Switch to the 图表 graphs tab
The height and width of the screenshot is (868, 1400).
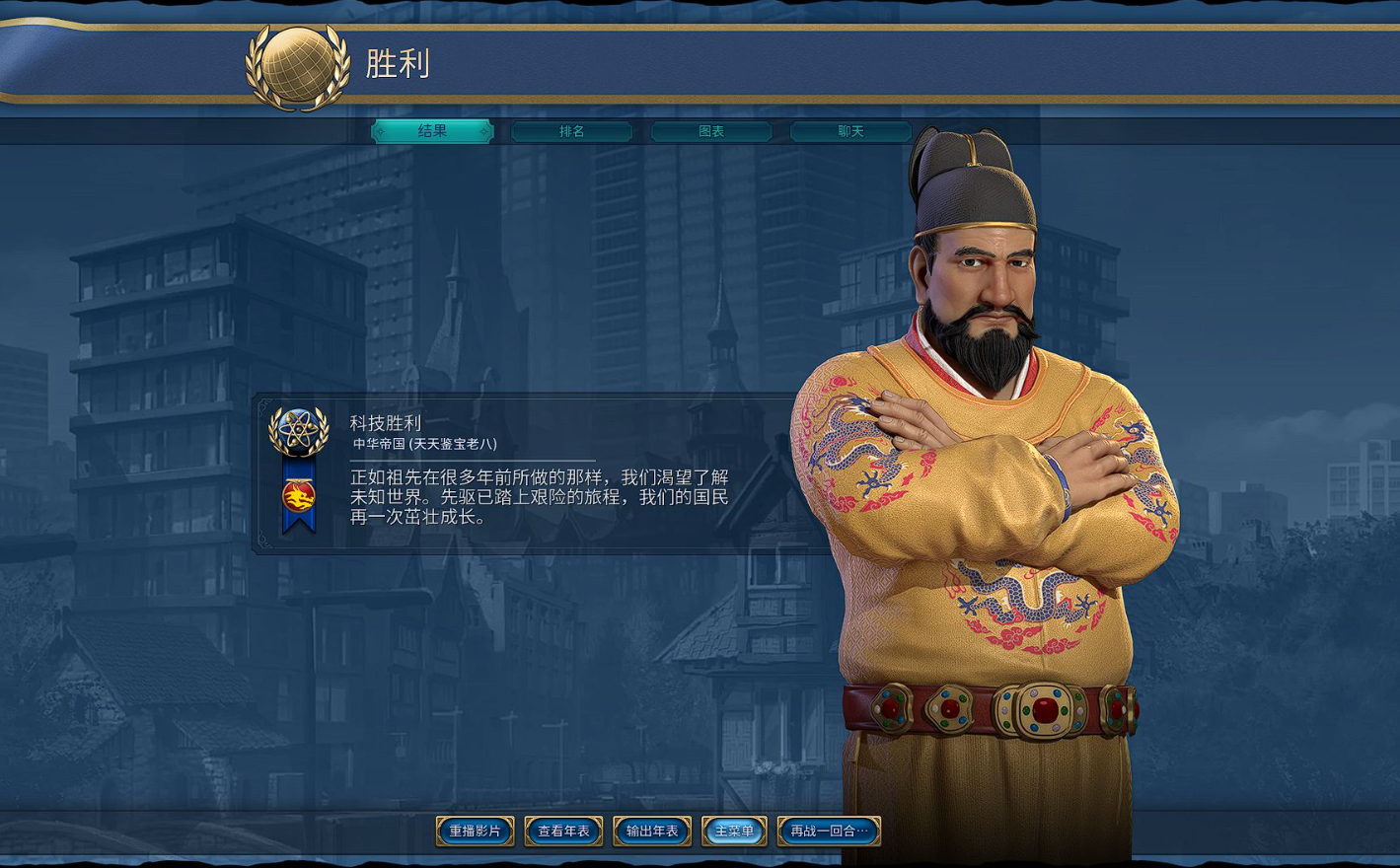point(711,131)
